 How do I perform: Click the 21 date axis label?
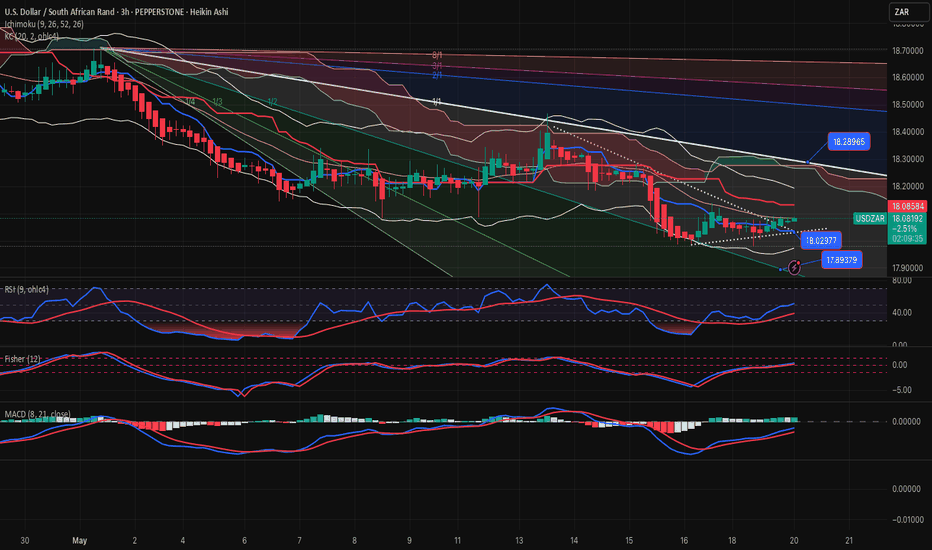(849, 540)
